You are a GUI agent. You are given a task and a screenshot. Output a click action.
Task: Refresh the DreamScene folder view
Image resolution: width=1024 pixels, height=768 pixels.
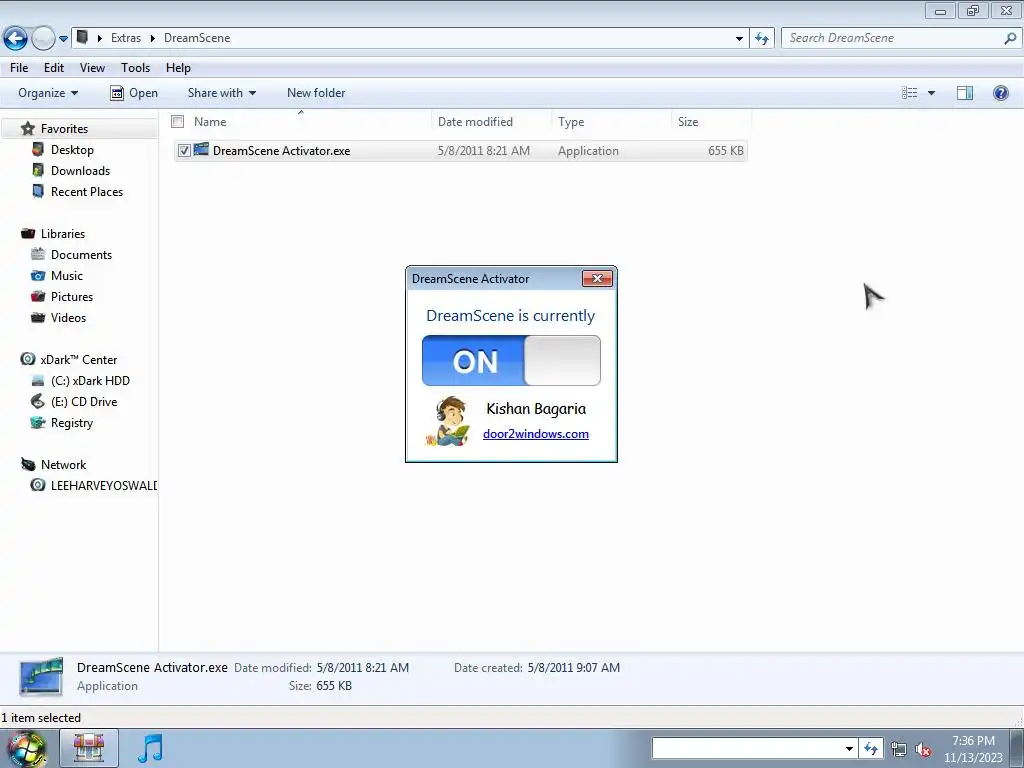click(761, 39)
